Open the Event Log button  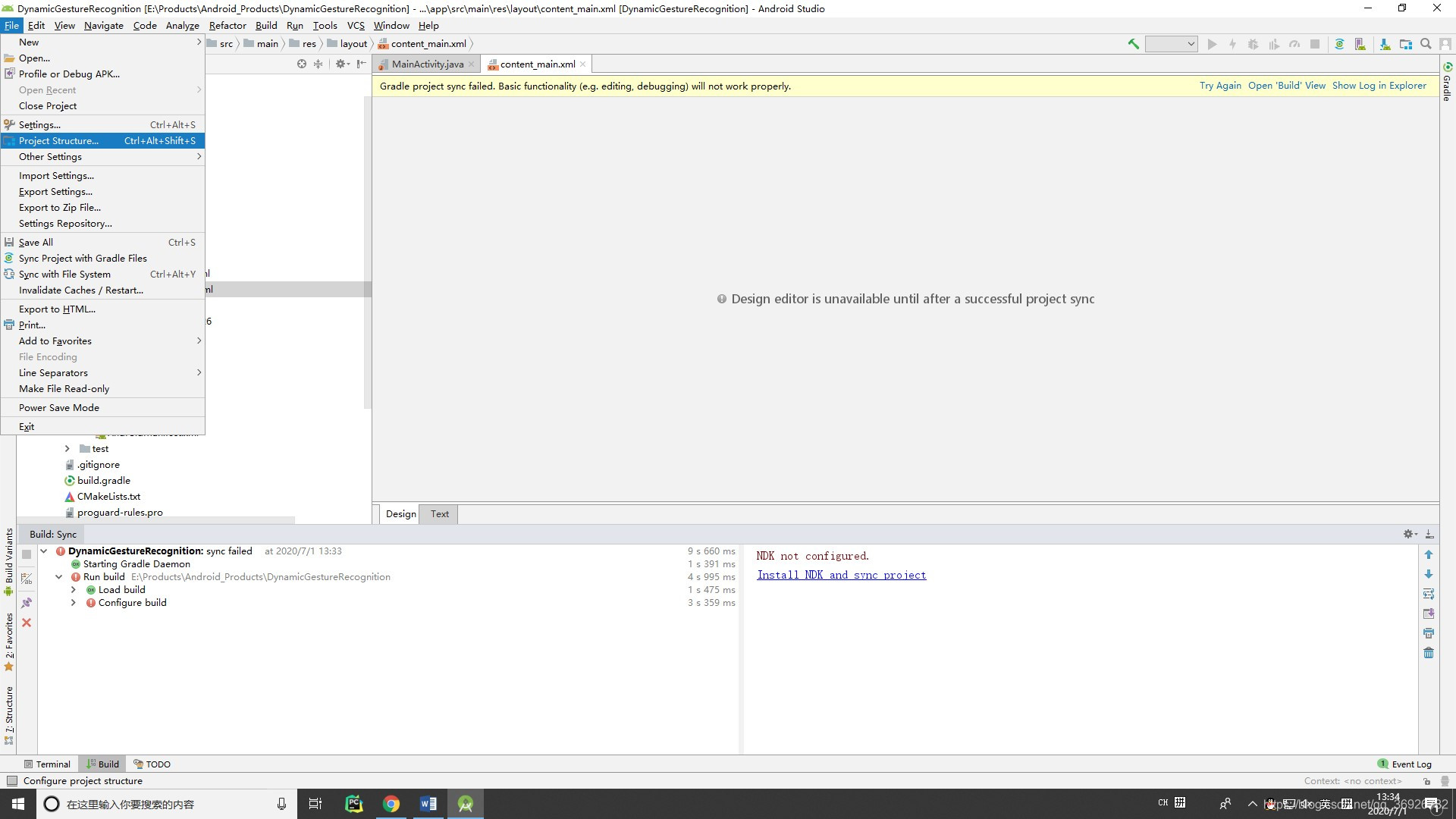(x=1405, y=764)
